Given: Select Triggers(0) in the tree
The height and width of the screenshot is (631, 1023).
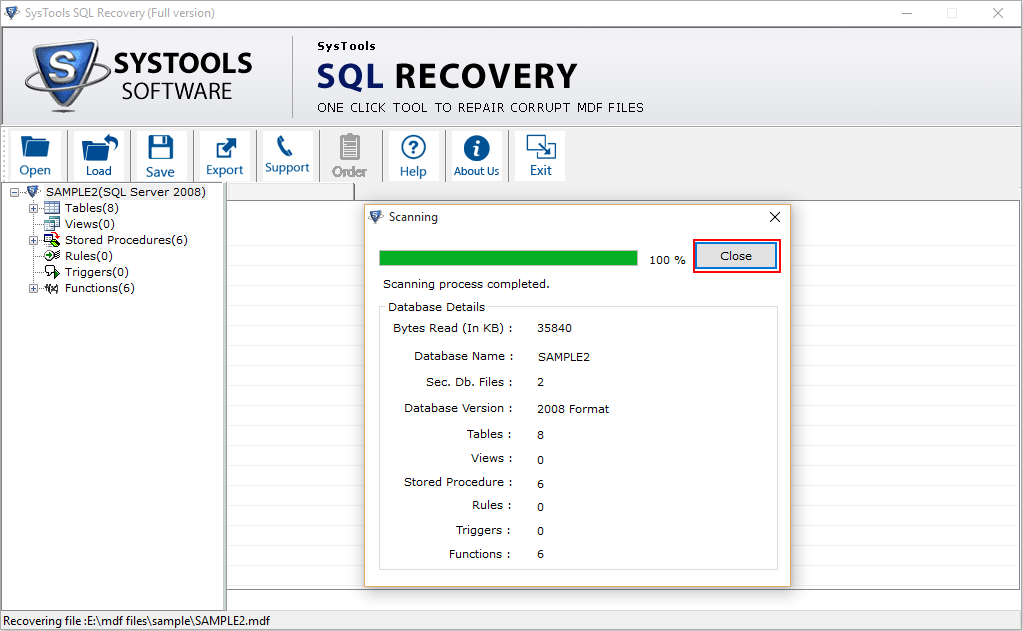Looking at the screenshot, I should coord(97,271).
